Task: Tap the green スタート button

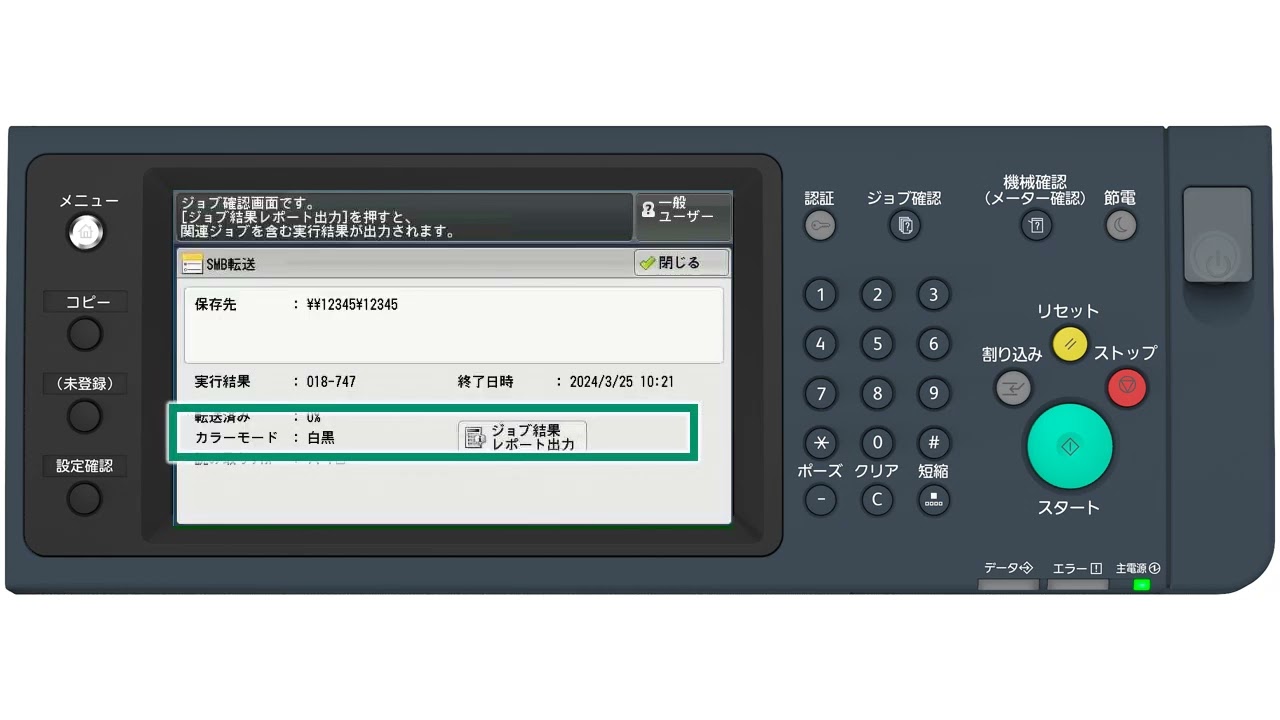Action: point(1069,446)
